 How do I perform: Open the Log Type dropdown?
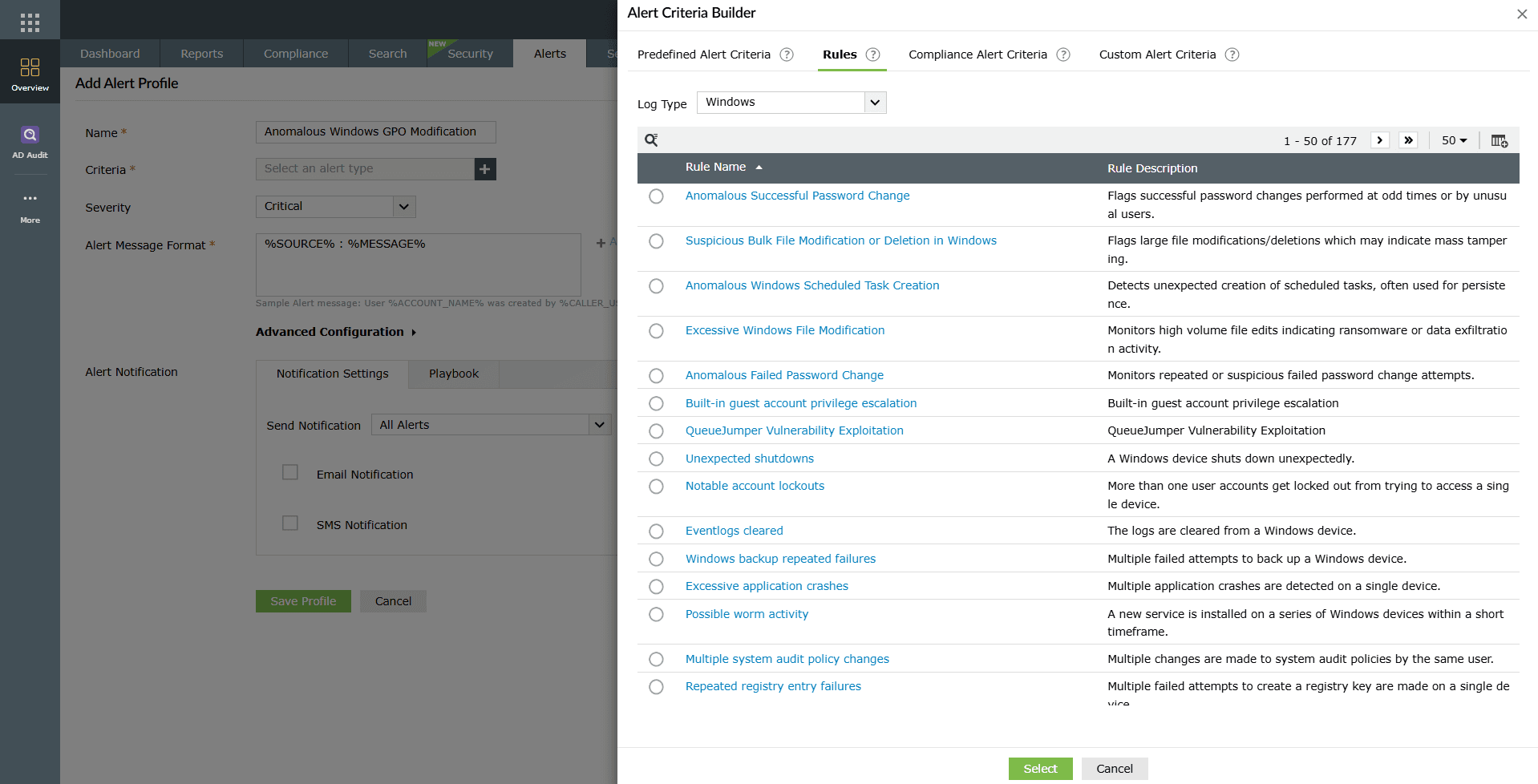[875, 103]
